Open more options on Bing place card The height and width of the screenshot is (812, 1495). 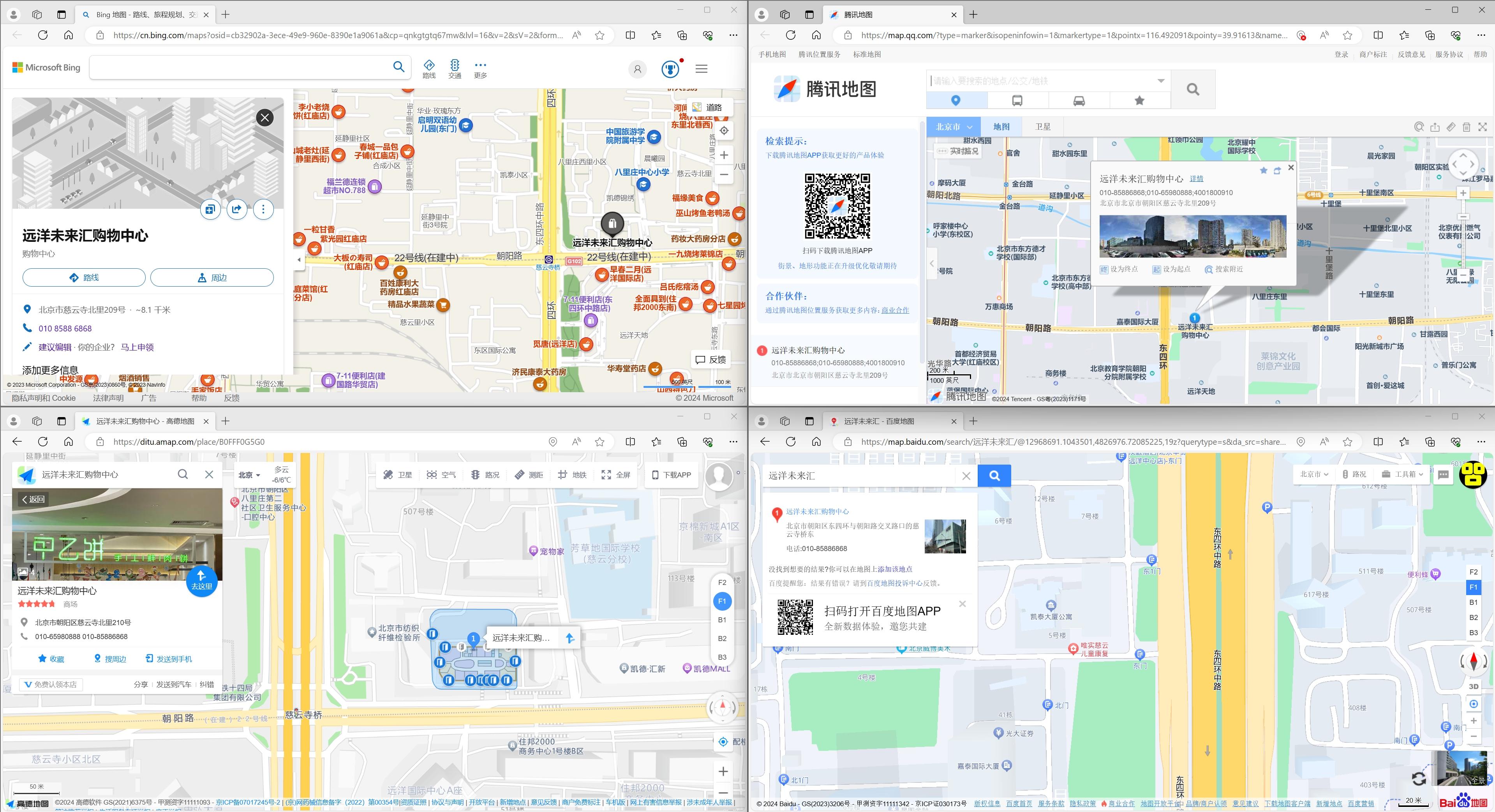[x=263, y=209]
